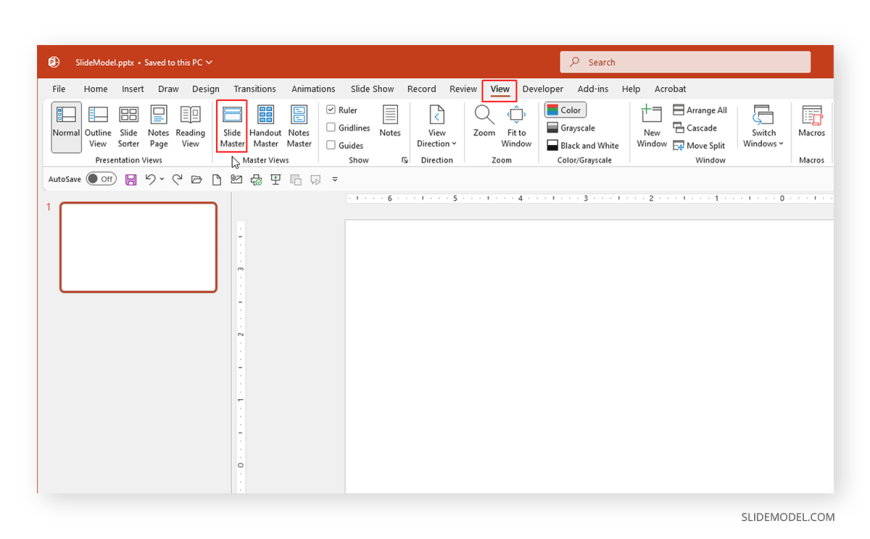This screenshot has height=539, width=870.
Task: Open the Slide Master view
Action: point(232,127)
